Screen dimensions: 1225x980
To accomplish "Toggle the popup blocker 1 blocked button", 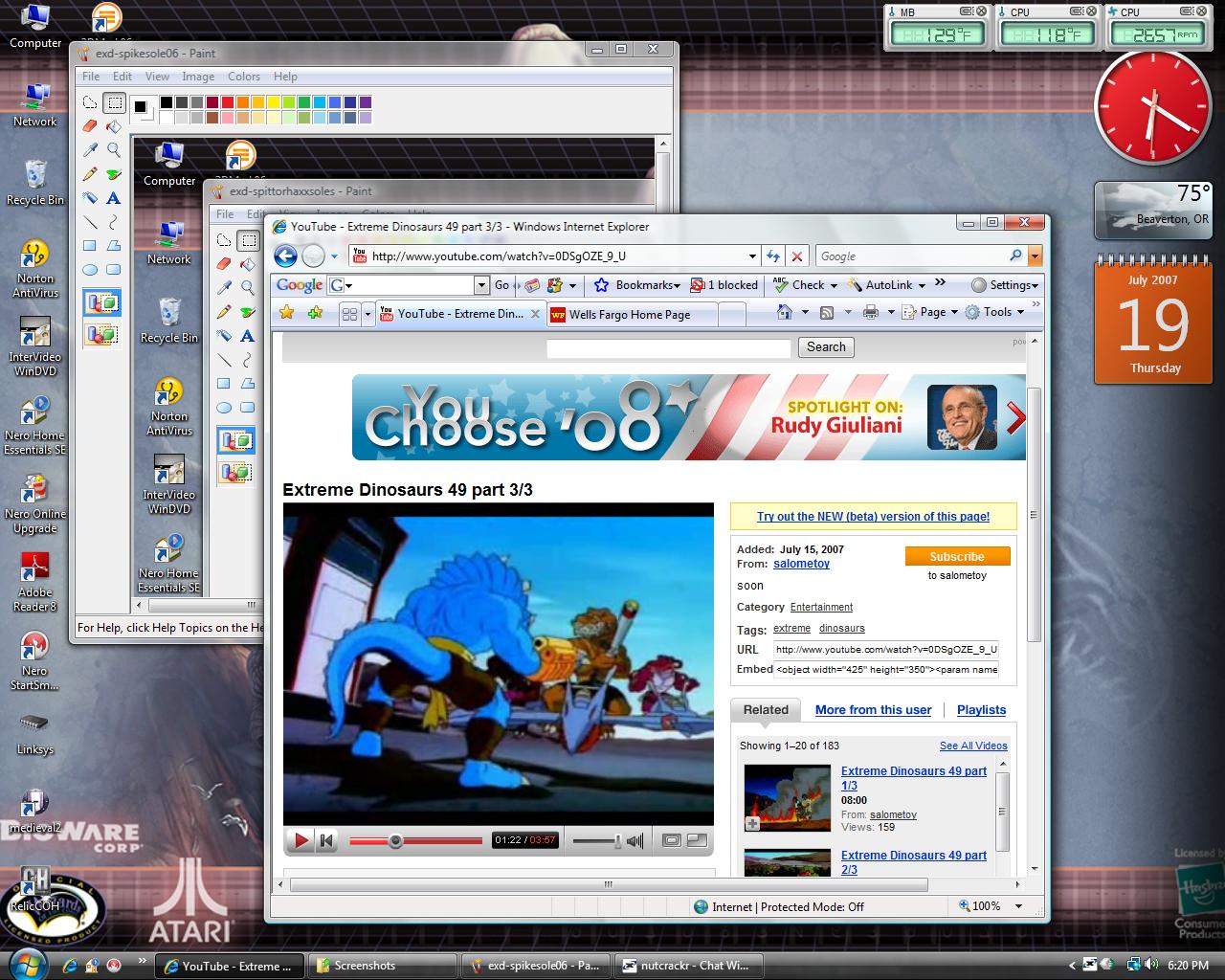I will [x=724, y=284].
